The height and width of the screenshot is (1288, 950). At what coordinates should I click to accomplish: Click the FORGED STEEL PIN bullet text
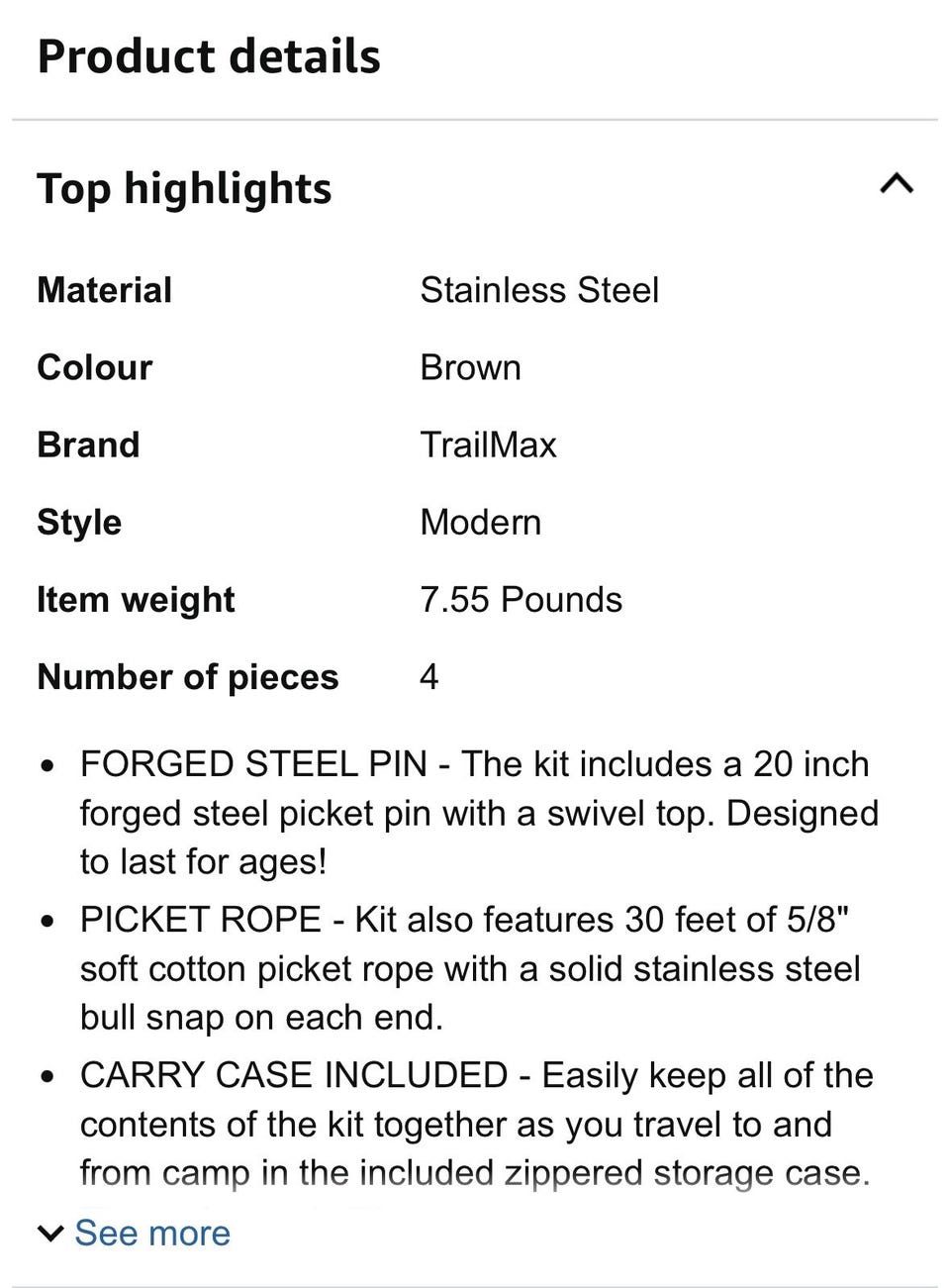(479, 813)
